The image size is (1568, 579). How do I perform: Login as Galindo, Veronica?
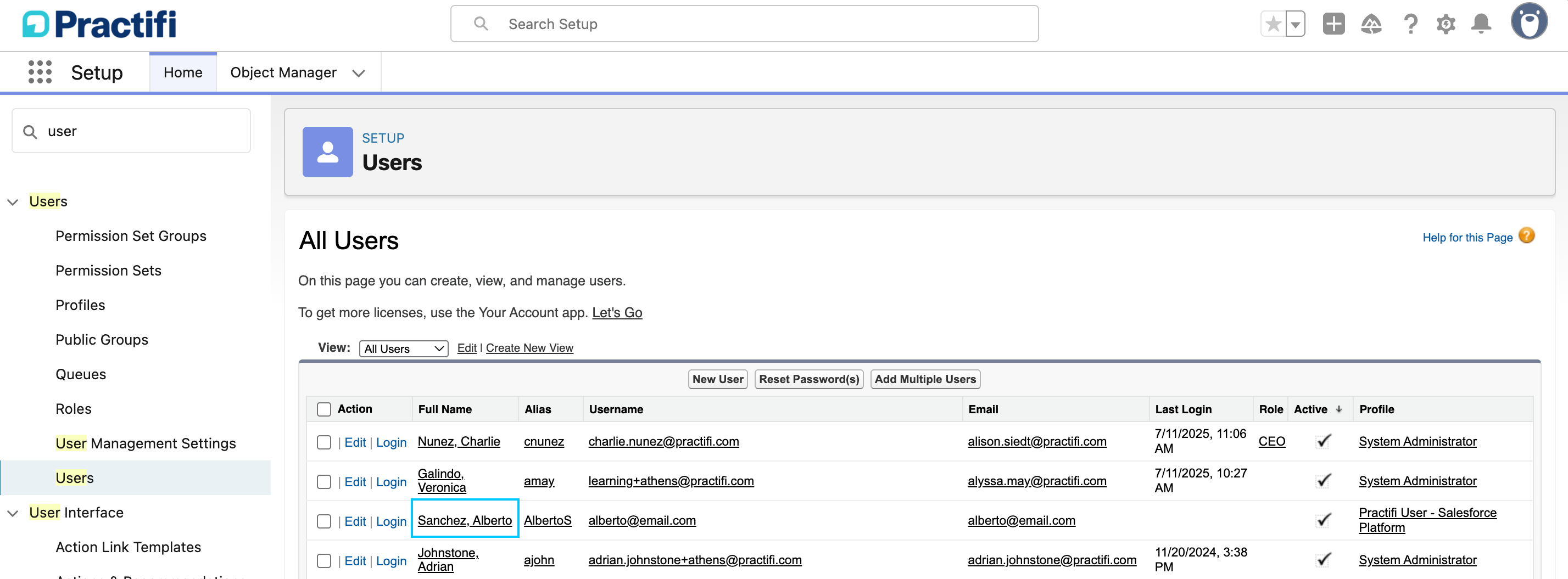click(391, 482)
